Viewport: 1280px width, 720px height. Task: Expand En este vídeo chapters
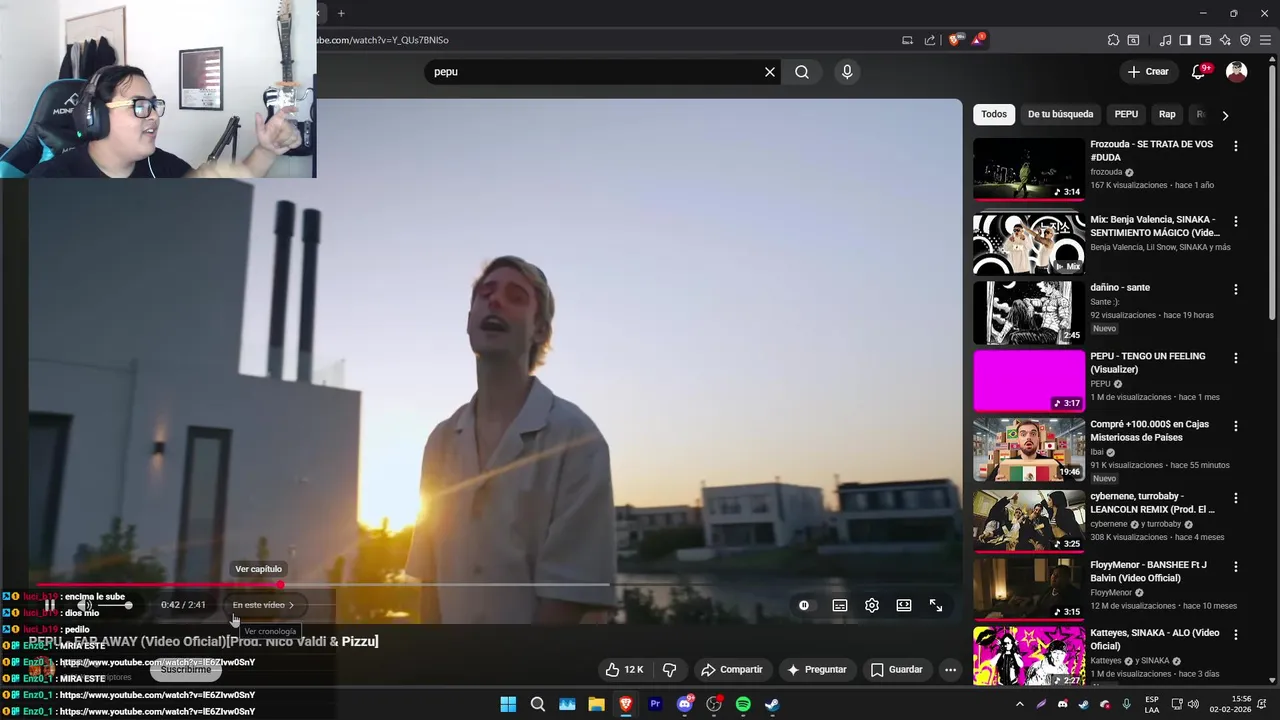[x=264, y=605]
